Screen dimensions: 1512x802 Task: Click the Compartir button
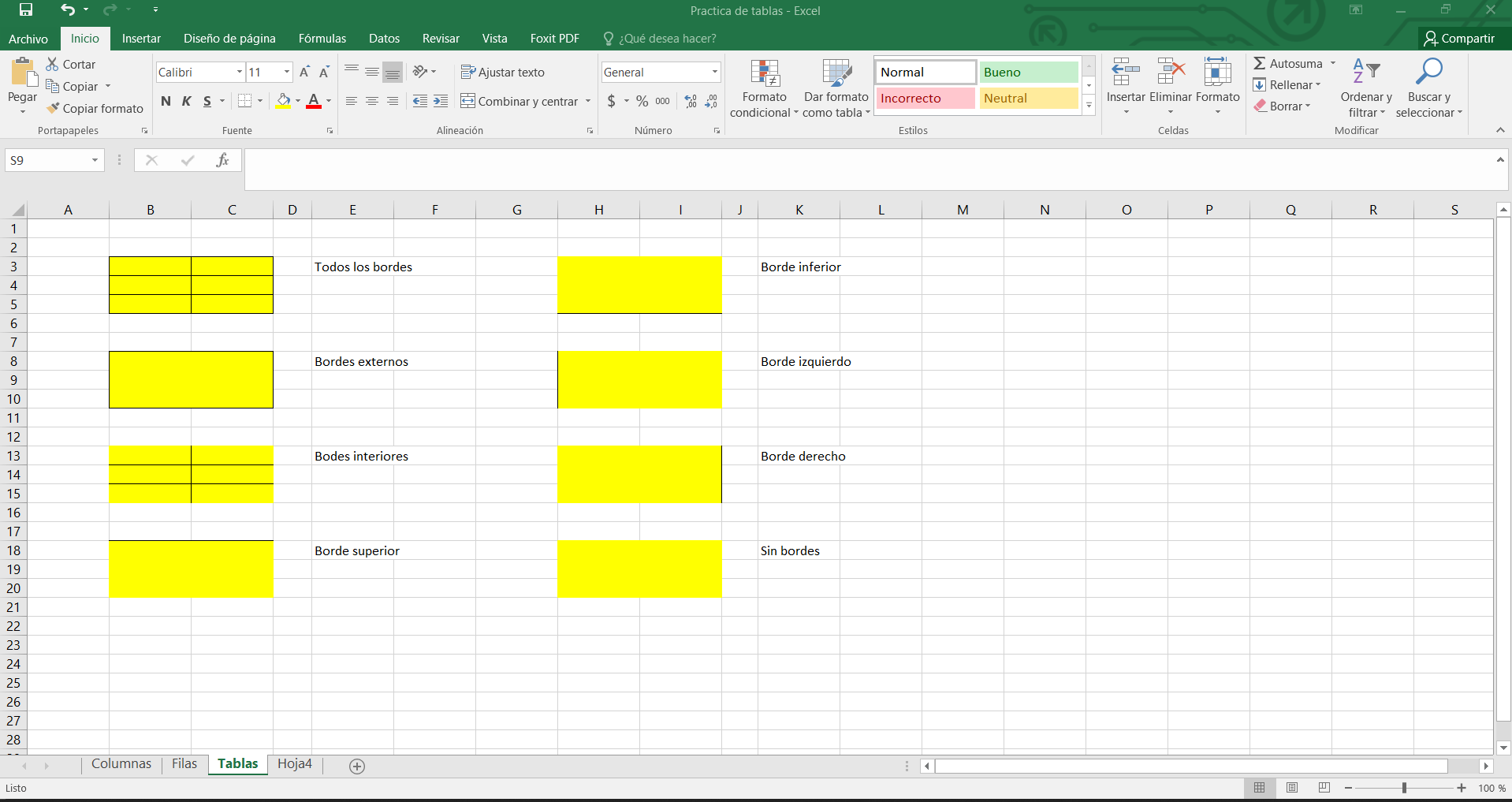(1459, 39)
